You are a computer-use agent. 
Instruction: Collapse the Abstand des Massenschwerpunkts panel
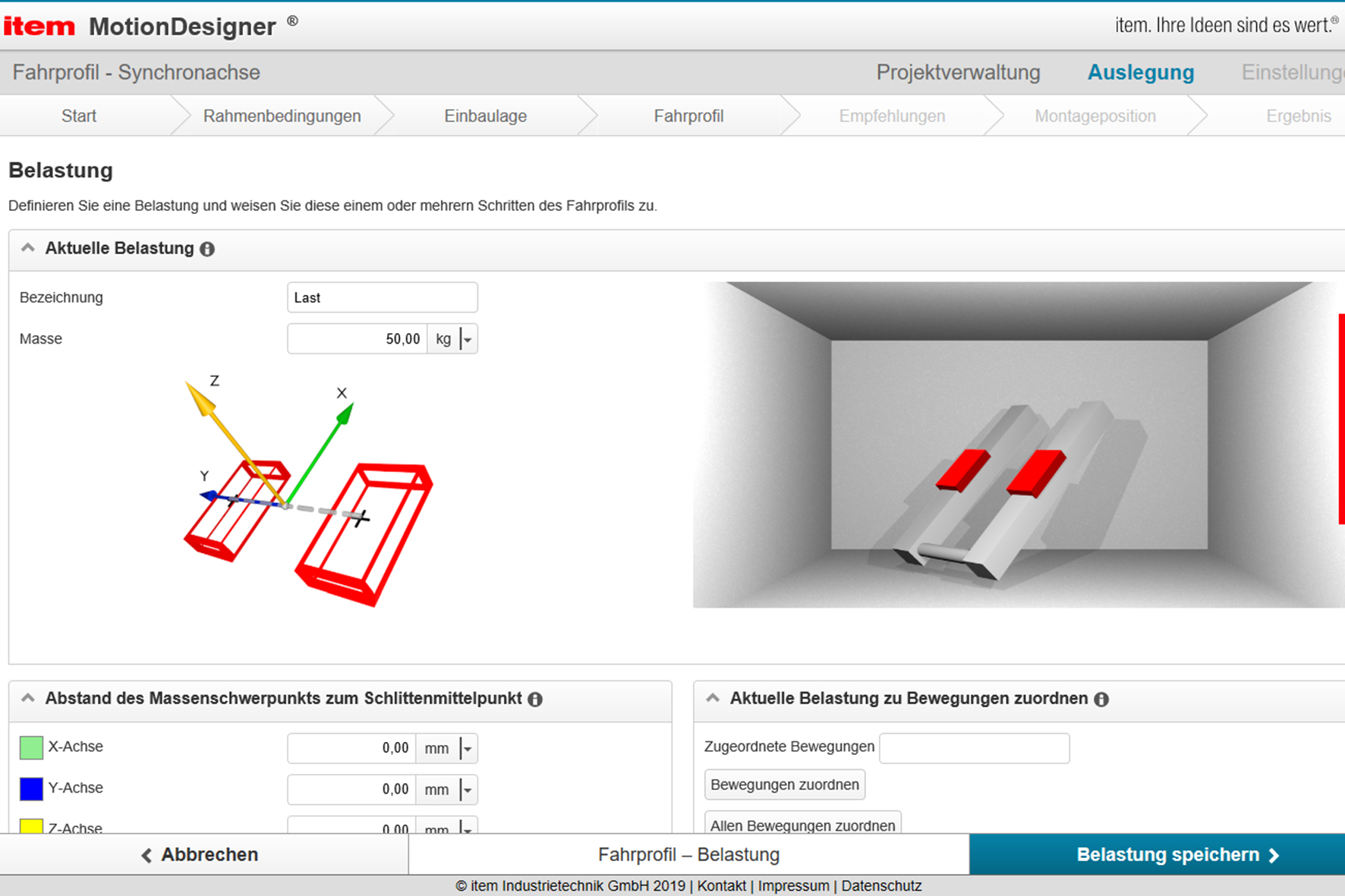tap(28, 698)
